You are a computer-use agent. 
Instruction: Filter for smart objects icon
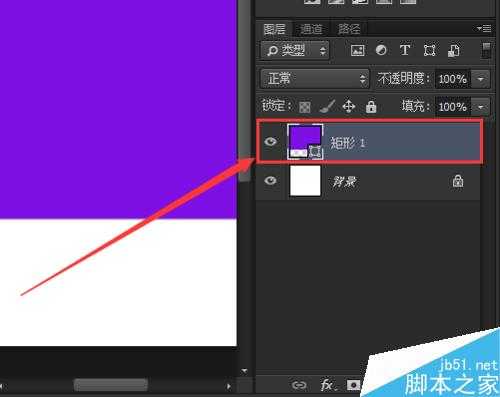pos(454,50)
